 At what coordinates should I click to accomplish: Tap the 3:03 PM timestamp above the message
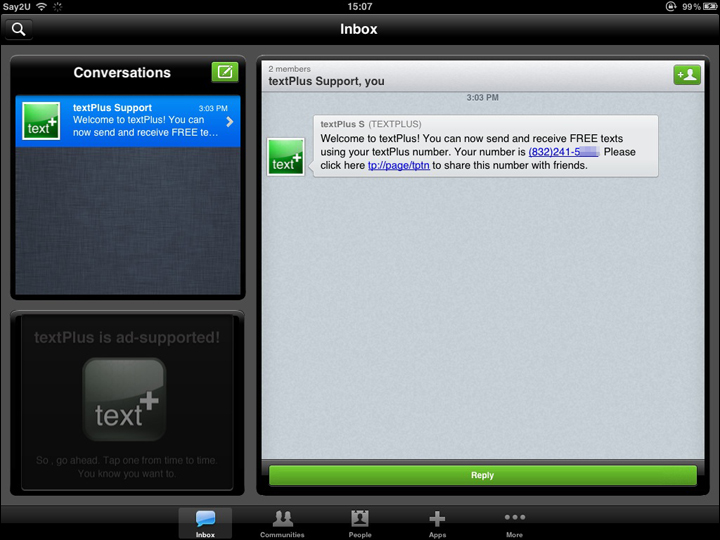[483, 97]
